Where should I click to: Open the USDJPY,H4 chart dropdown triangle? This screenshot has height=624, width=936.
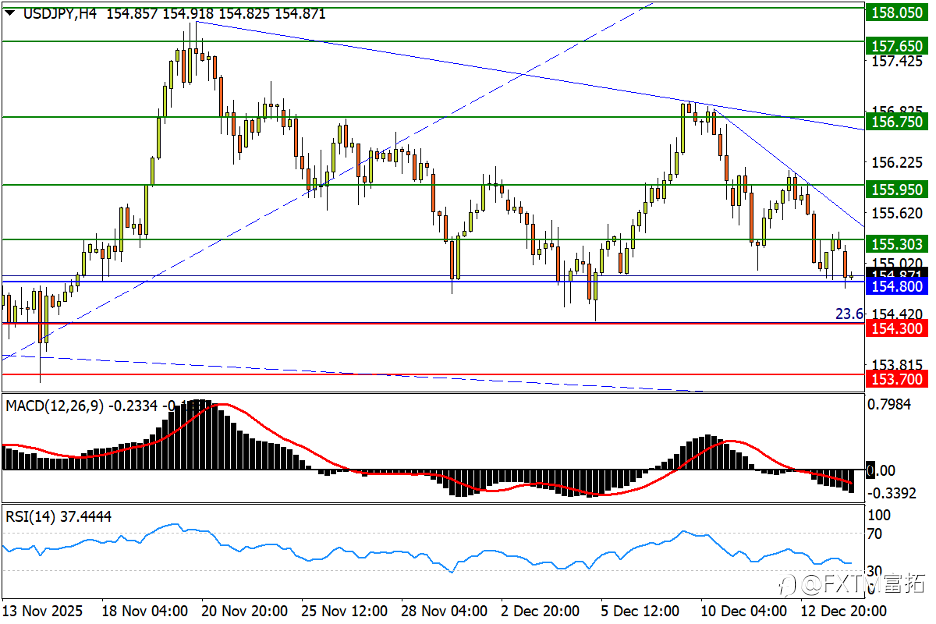coord(10,13)
